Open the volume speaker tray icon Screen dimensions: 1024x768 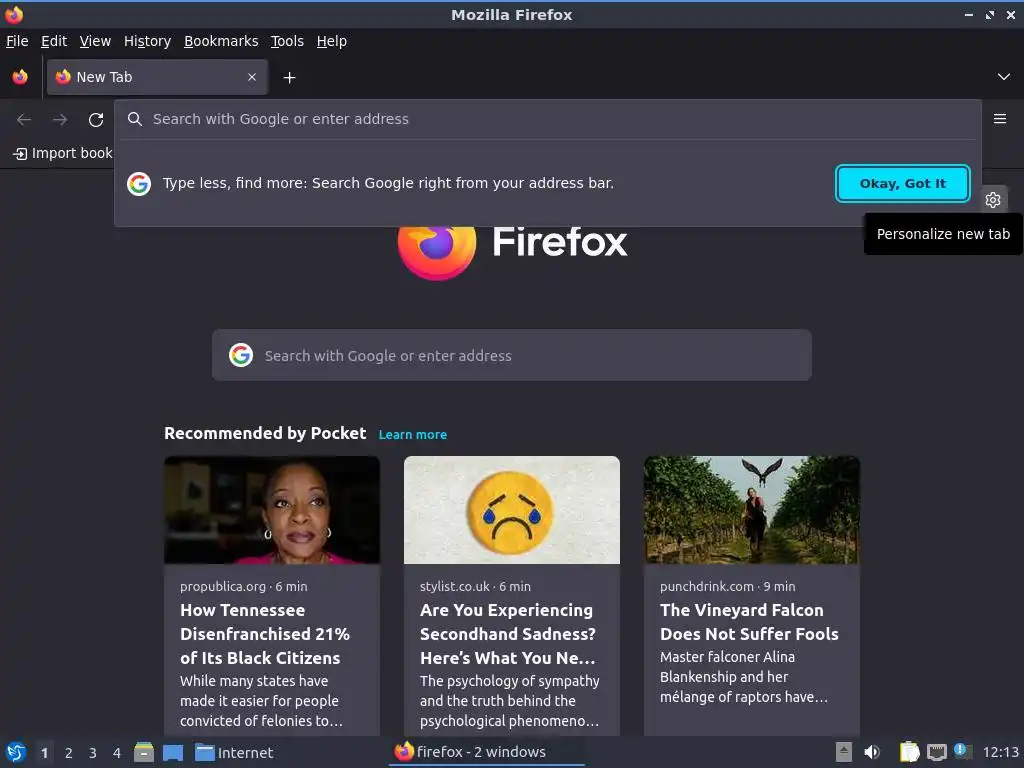click(x=872, y=752)
